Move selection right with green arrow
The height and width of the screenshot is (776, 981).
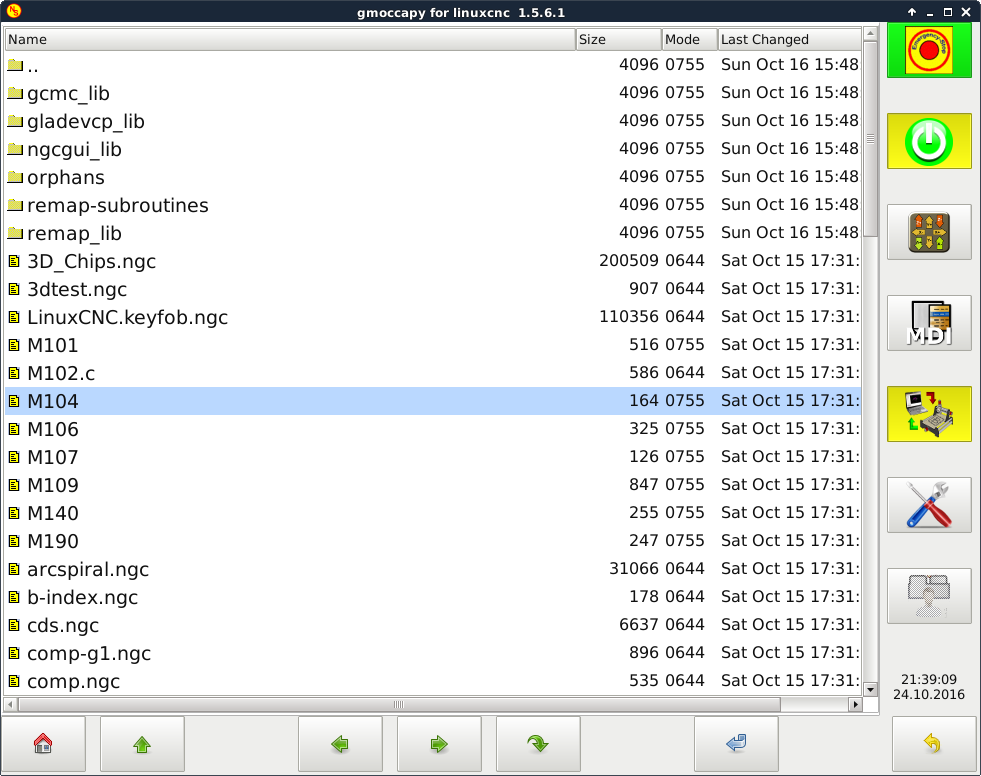[439, 744]
